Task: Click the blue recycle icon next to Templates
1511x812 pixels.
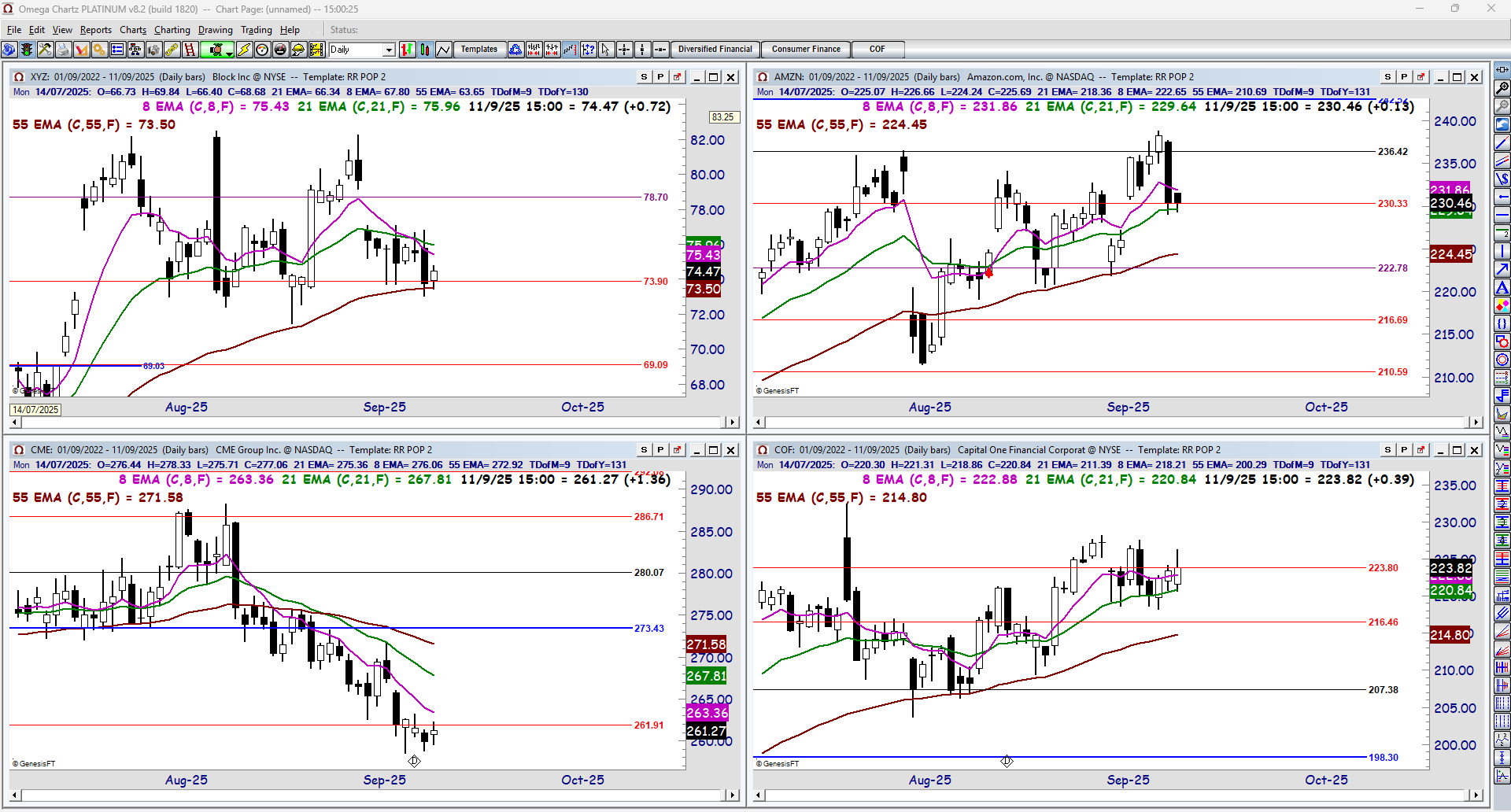Action: 515,50
